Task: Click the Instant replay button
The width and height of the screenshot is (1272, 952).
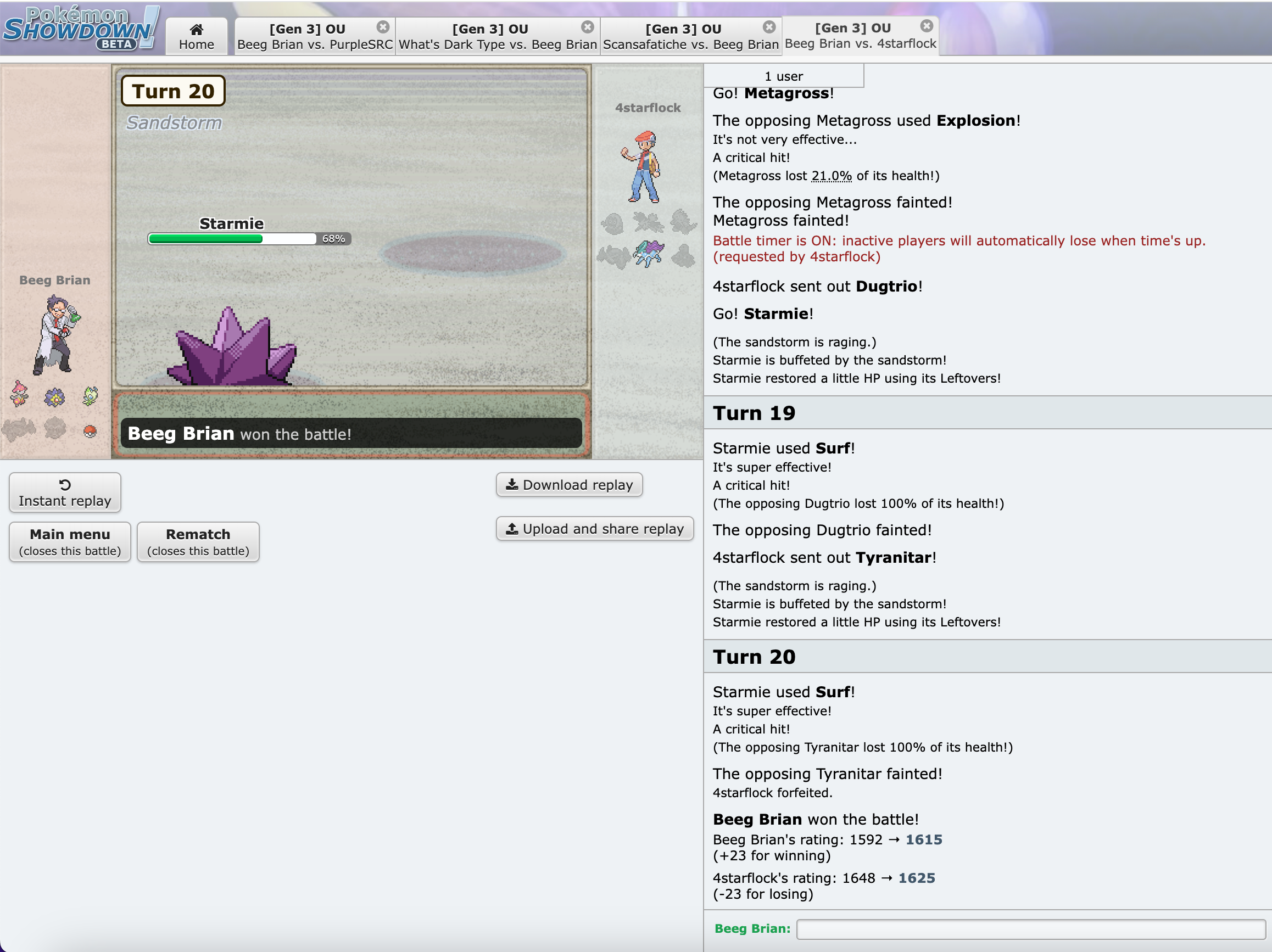Action: point(65,492)
